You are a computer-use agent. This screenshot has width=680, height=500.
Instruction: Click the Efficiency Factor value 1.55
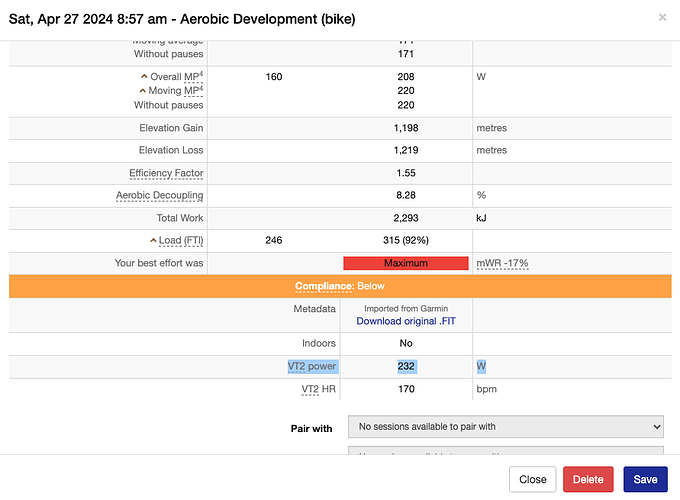(406, 173)
